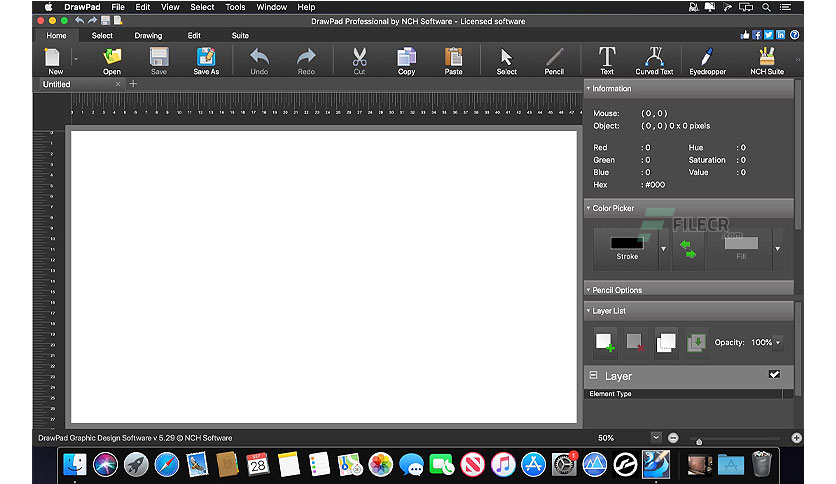Share on Facebook icon

click(x=757, y=35)
